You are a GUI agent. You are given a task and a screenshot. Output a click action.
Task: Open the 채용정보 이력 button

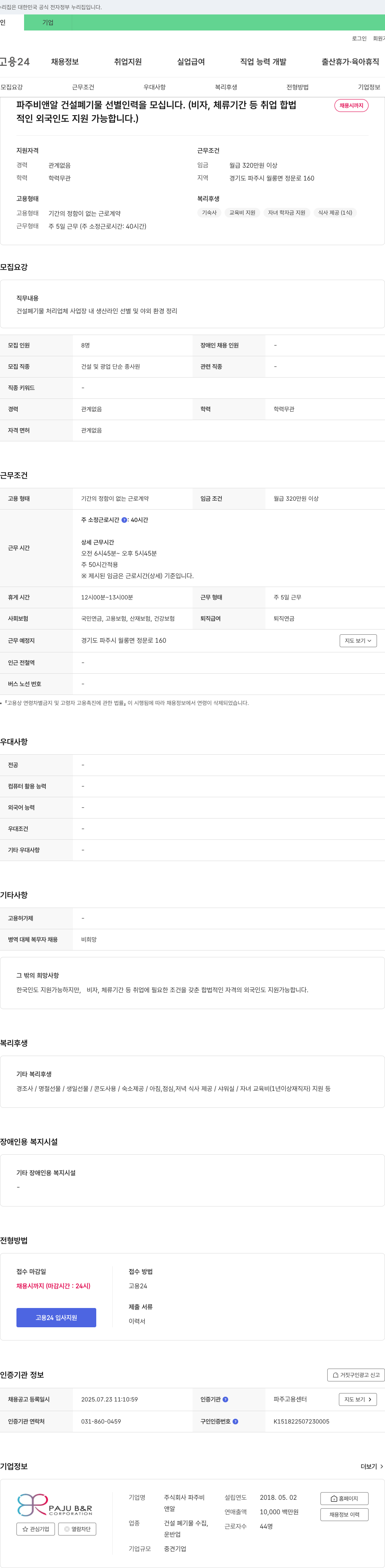tap(344, 1514)
